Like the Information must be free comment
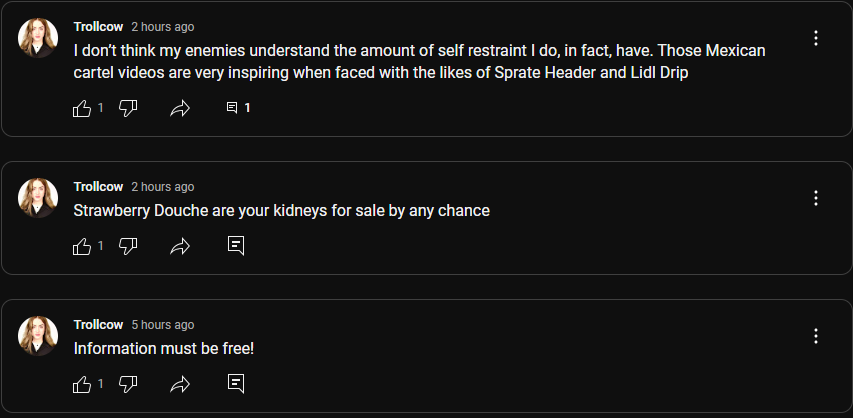853x418 pixels. pos(82,385)
